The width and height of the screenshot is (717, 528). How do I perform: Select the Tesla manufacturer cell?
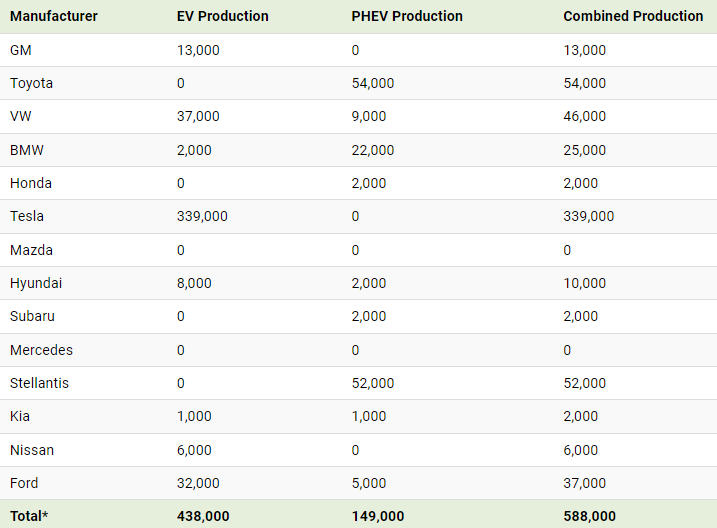coord(27,216)
